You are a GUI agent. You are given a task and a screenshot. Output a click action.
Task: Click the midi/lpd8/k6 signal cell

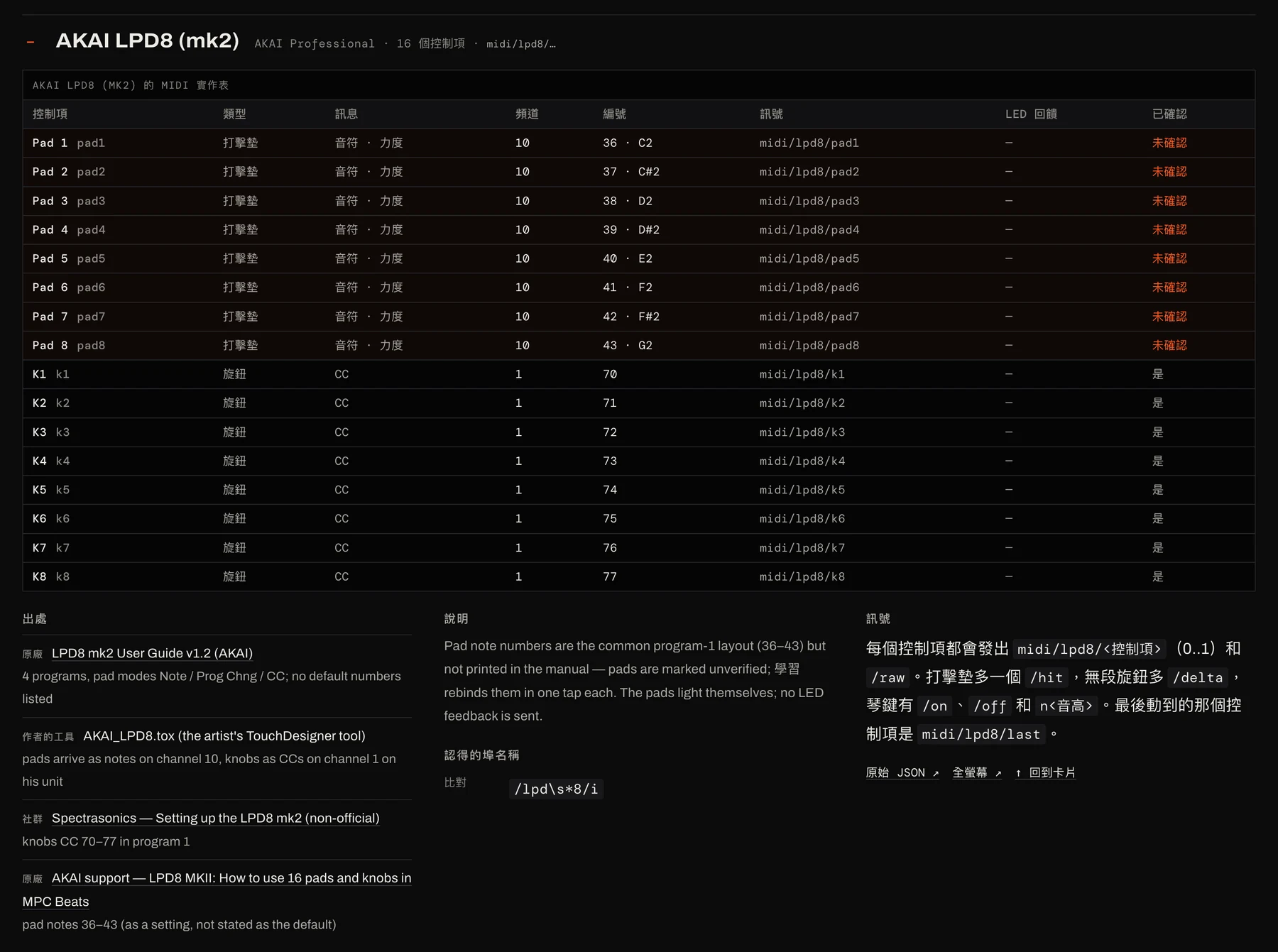(802, 518)
